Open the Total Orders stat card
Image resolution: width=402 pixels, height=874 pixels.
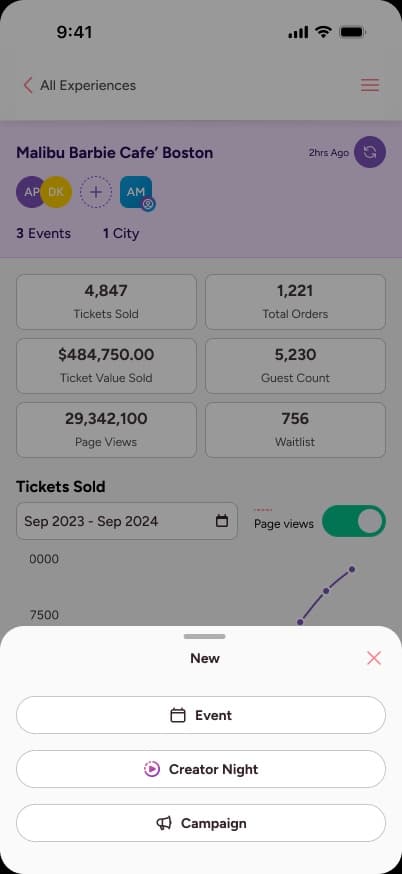pyautogui.click(x=296, y=302)
